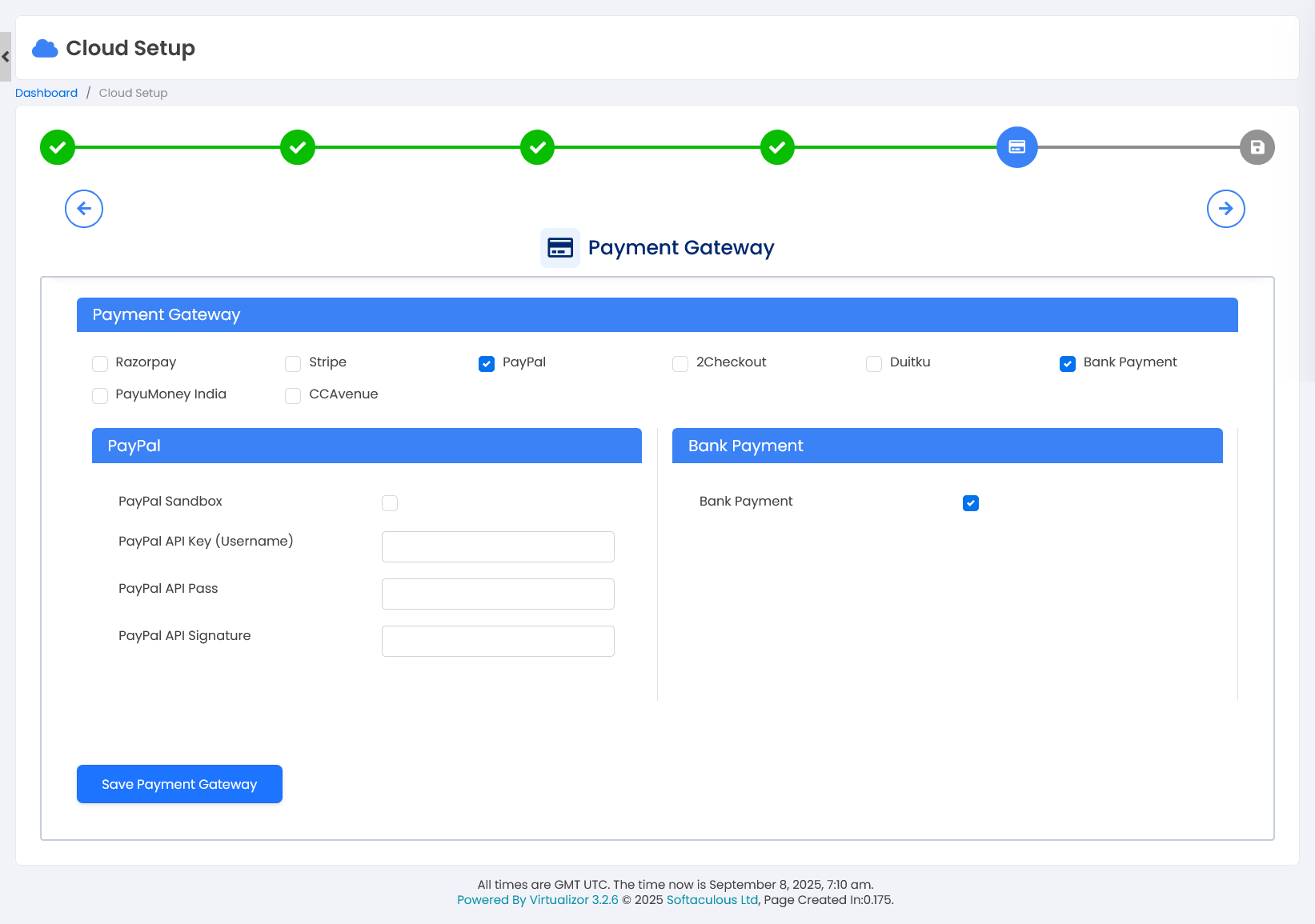Click the blue cloud icon in header
The height and width of the screenshot is (924, 1315).
point(45,49)
